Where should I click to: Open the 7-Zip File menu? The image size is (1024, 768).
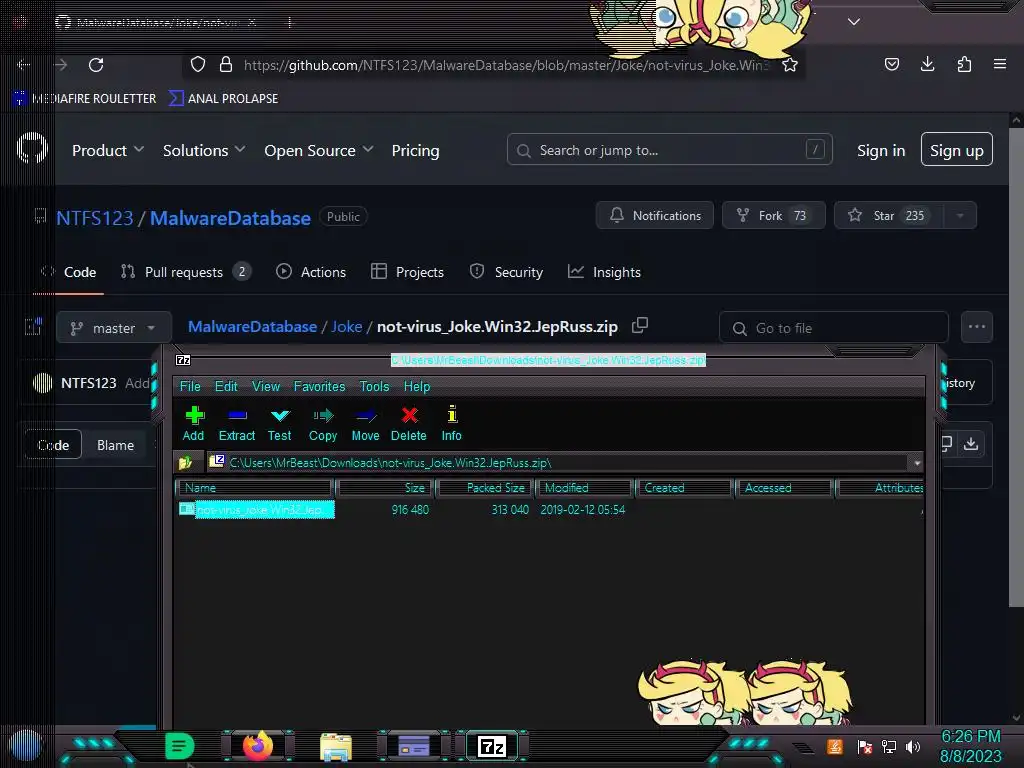click(x=190, y=386)
